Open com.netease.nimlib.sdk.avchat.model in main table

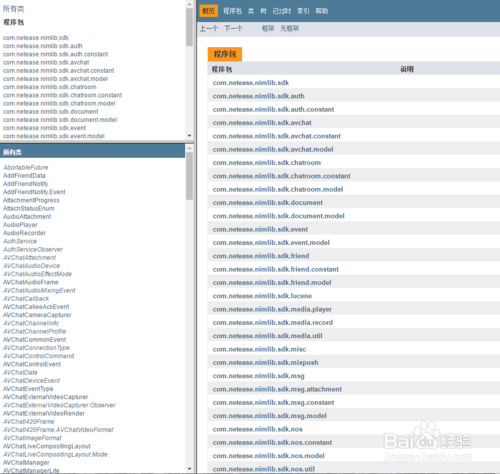click(x=273, y=149)
